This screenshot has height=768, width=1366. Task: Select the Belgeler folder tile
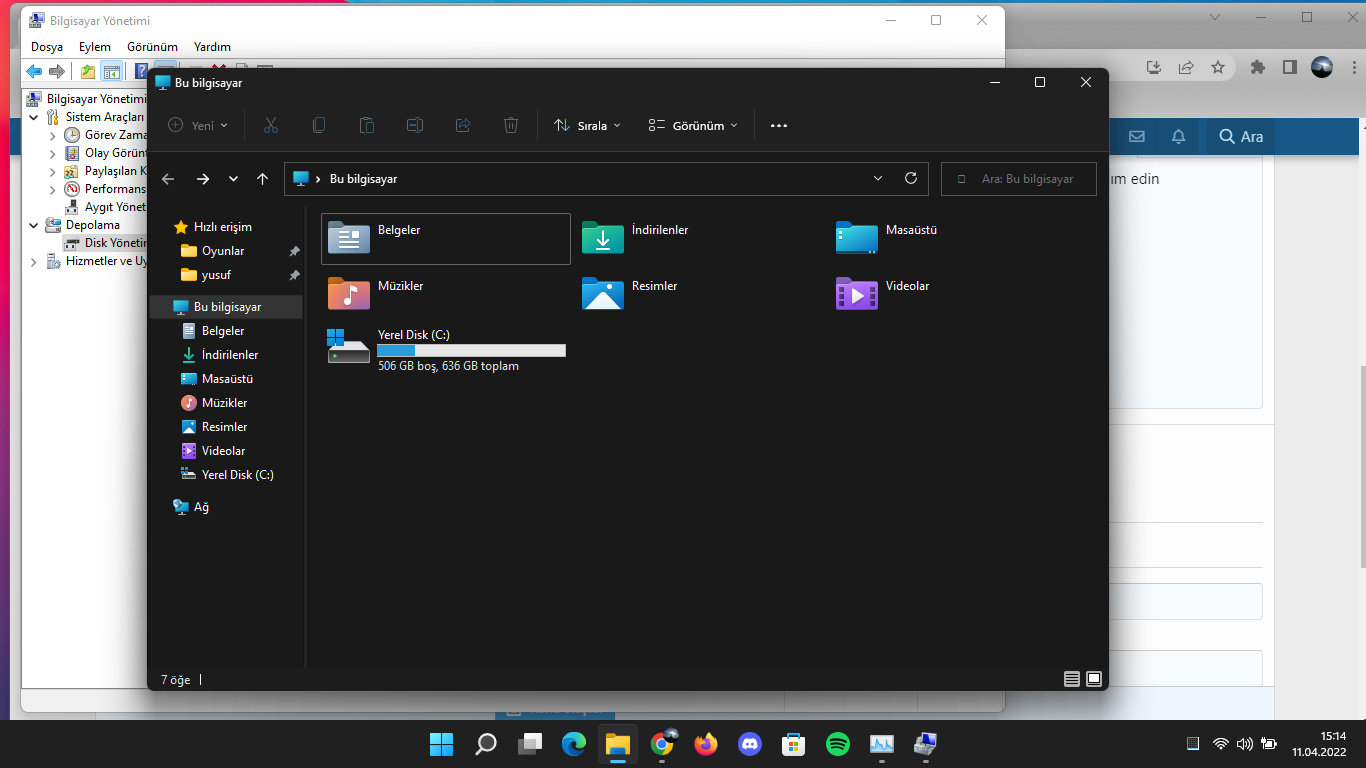tap(446, 238)
